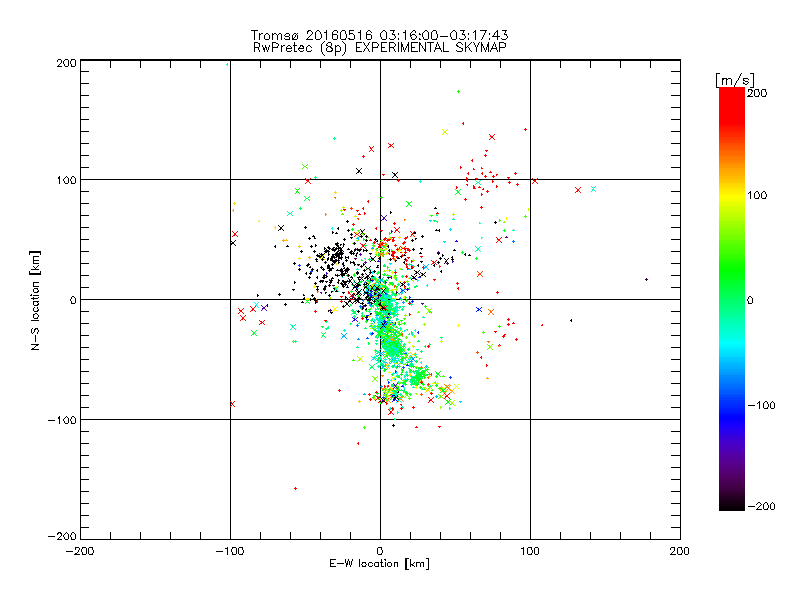This screenshot has height=600, width=800.
Task: Click the y-axis tick label '100'
Action: (67, 180)
